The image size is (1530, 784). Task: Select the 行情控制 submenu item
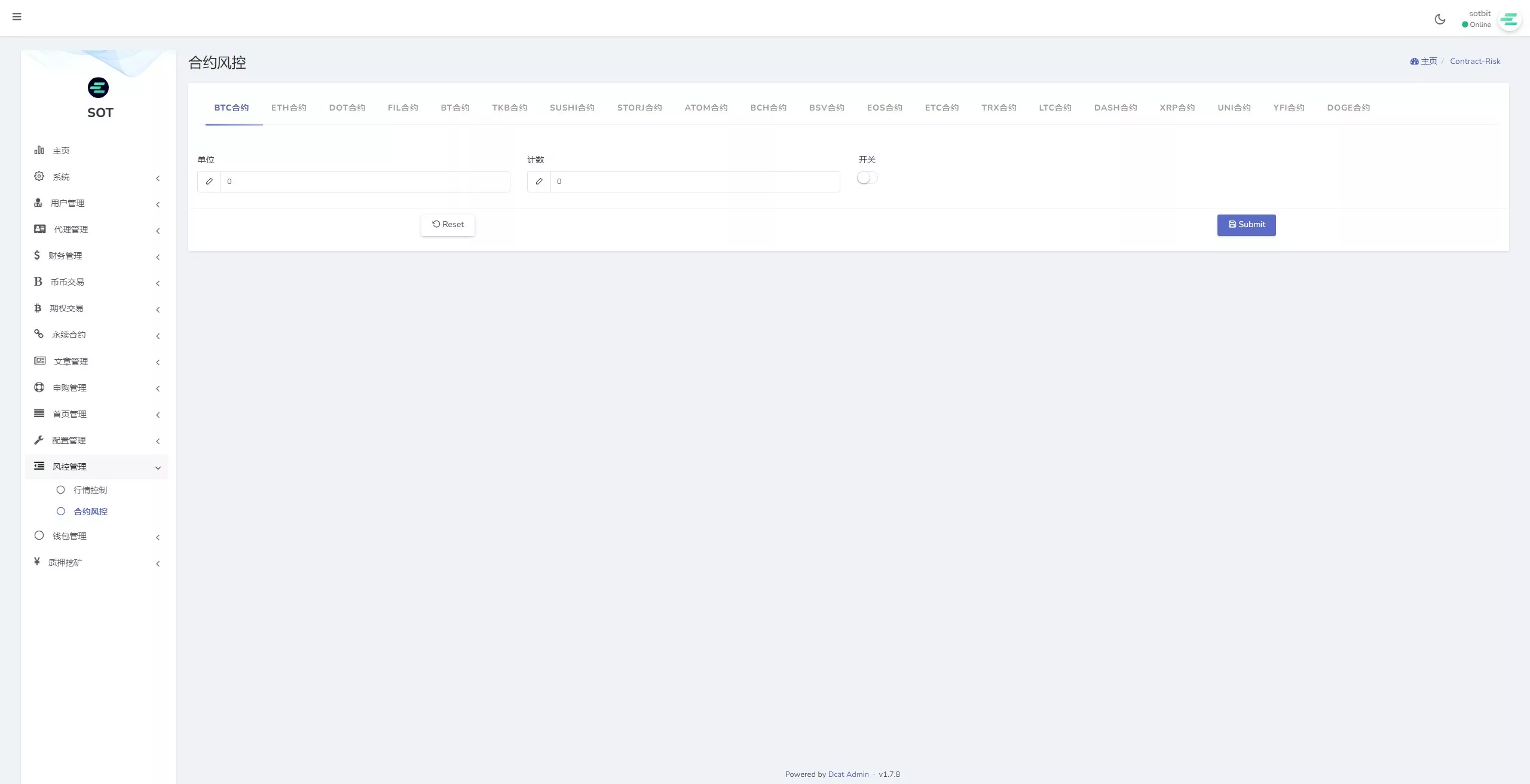pos(90,490)
